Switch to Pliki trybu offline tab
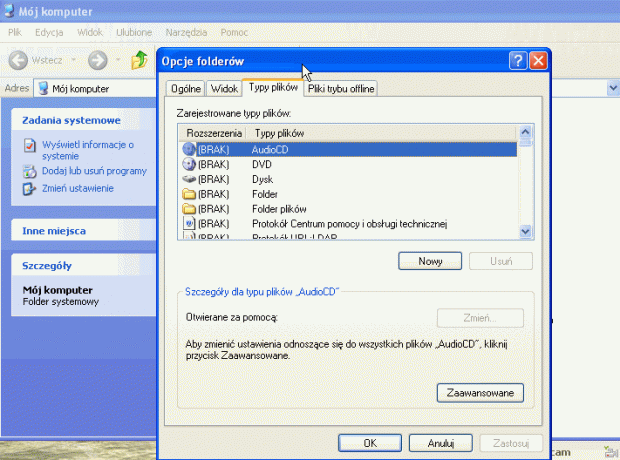620x460 pixels. coord(340,89)
